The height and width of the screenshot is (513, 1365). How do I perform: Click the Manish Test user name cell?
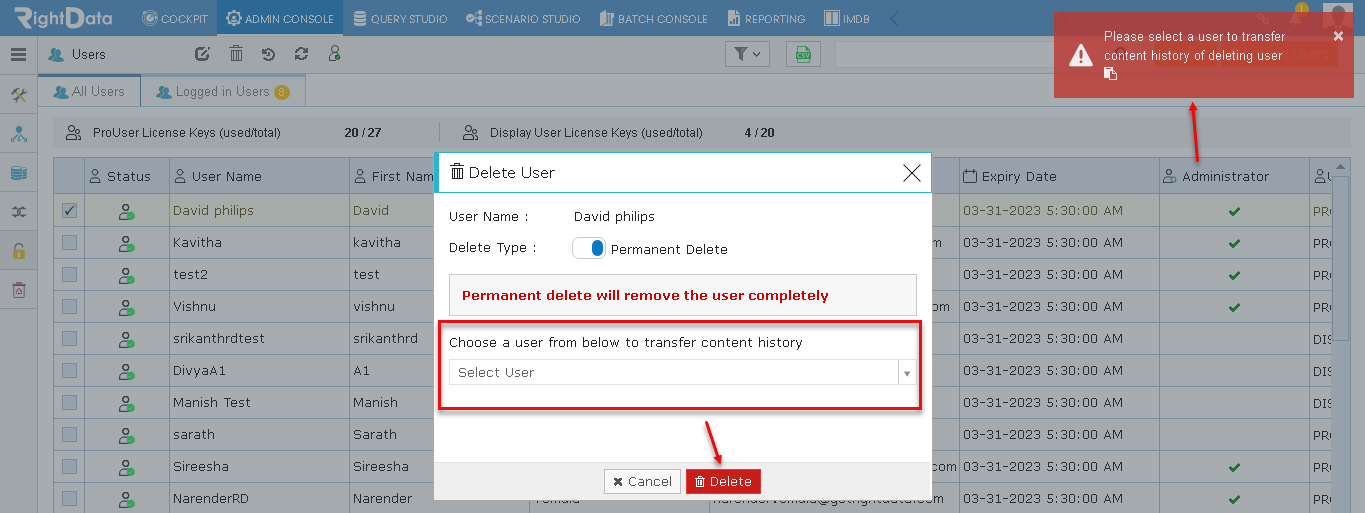click(x=260, y=403)
